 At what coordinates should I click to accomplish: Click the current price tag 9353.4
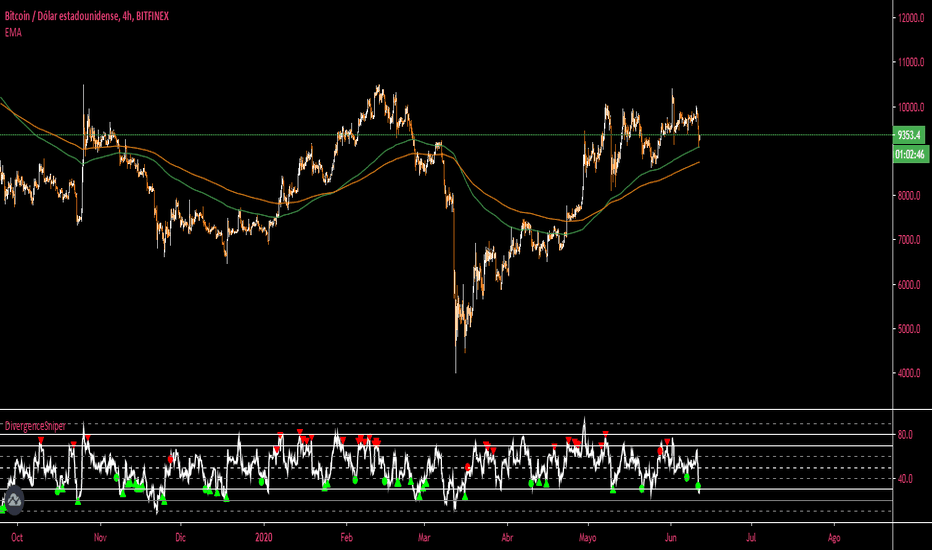(909, 135)
